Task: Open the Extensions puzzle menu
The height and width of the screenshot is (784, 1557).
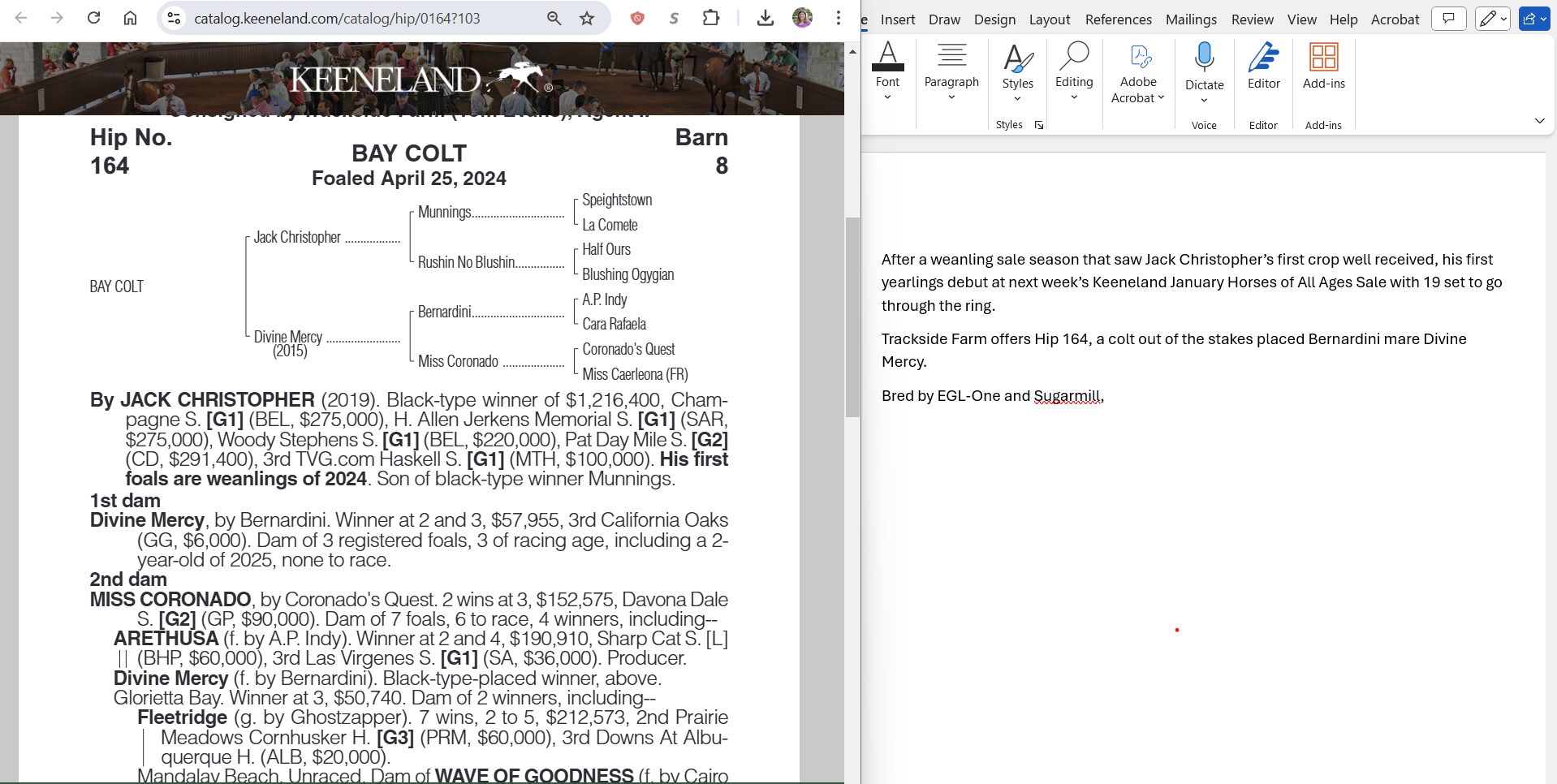Action: pos(711,18)
